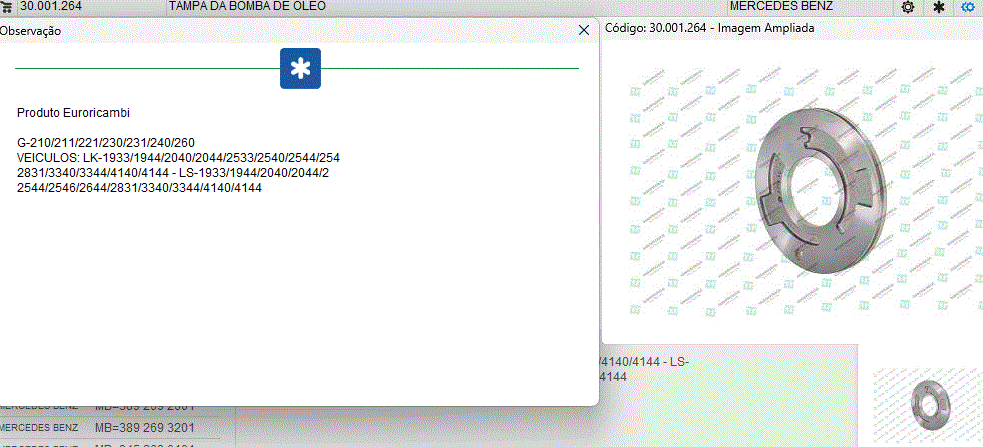This screenshot has width=983, height=447.
Task: Click the 'Código: 30.001.264 - Imagem Ampliada' title
Action: click(710, 28)
